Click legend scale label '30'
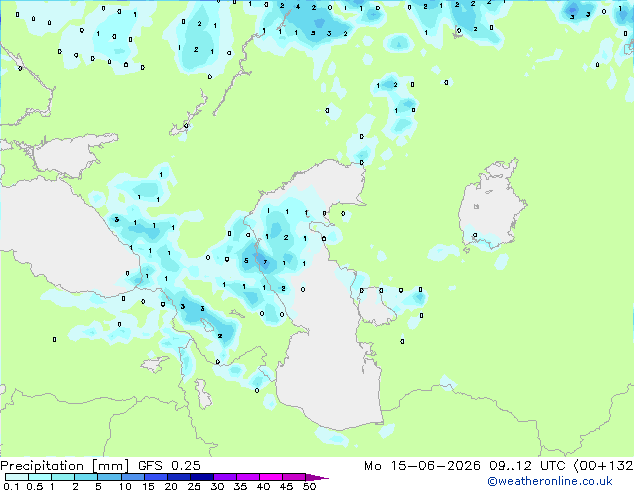634x490 pixels. pos(217,486)
